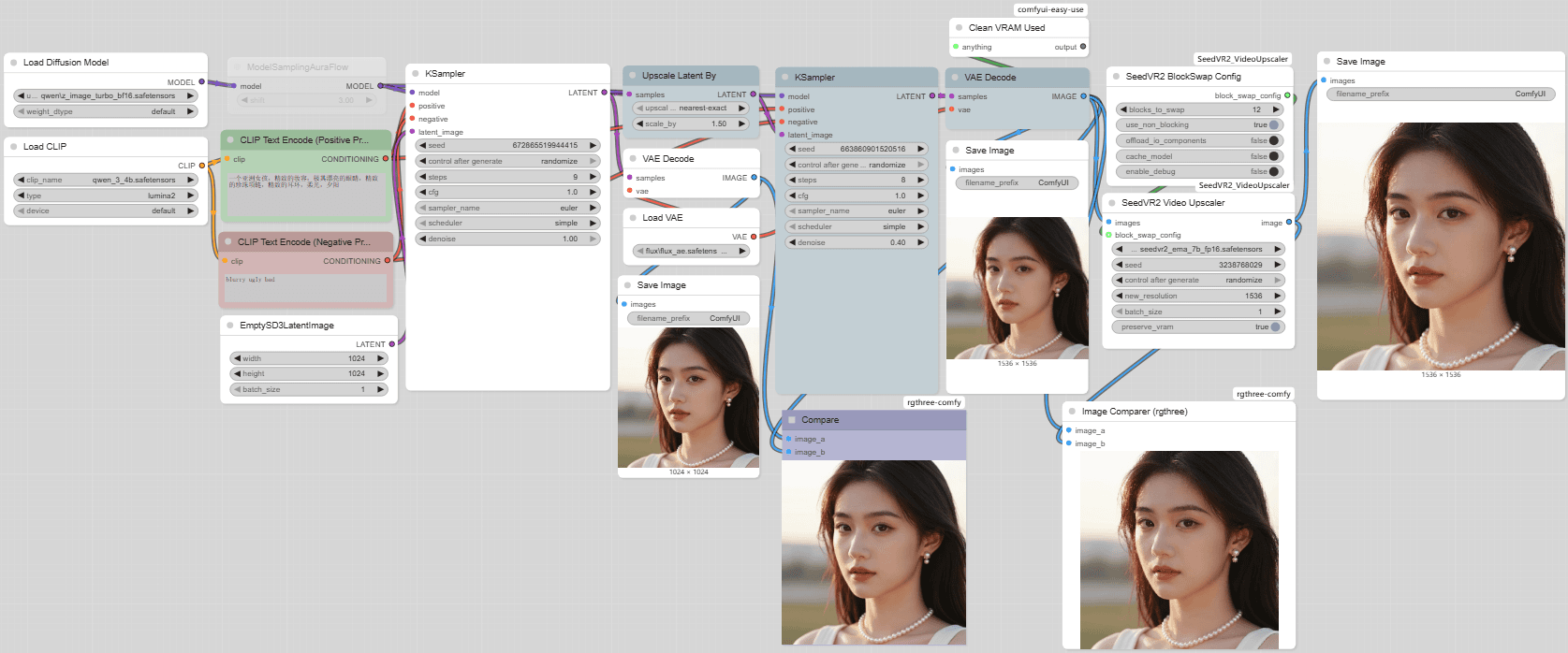This screenshot has width=1568, height=653.
Task: Open the weight_dtype dropdown
Action: pyautogui.click(x=106, y=111)
